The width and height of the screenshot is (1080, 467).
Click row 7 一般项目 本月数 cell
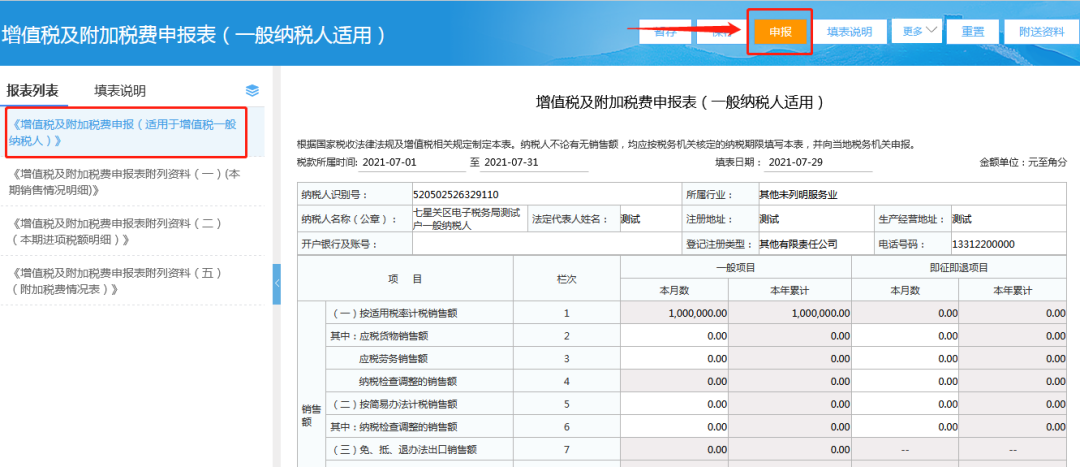[x=674, y=450]
